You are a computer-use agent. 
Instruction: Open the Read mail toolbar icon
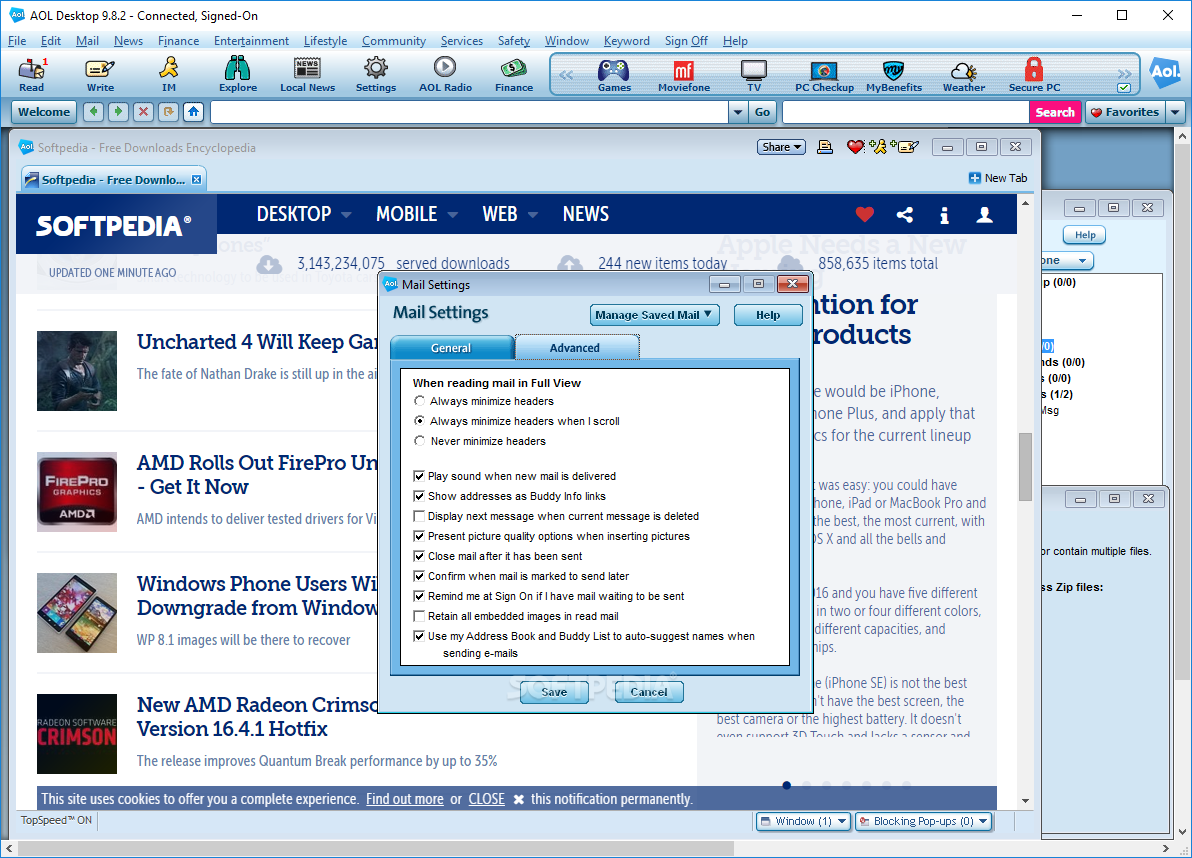(x=32, y=75)
